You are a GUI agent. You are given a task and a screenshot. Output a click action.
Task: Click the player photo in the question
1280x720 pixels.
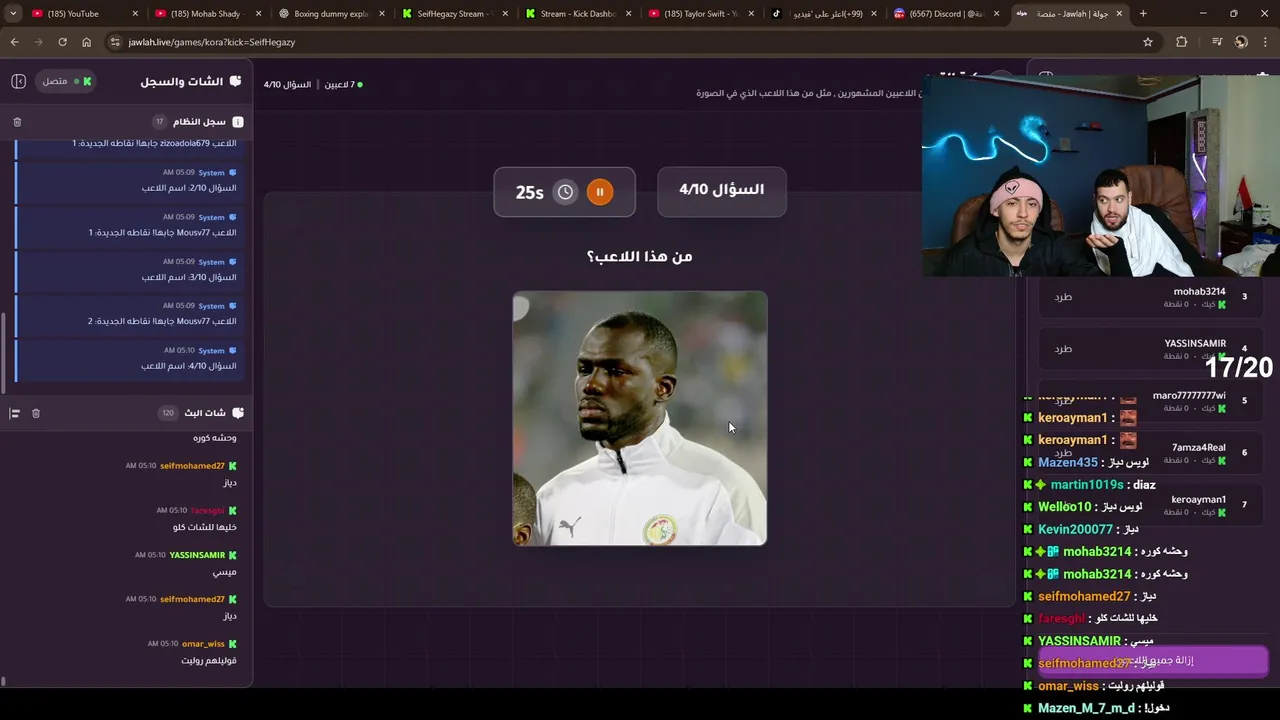coord(640,418)
